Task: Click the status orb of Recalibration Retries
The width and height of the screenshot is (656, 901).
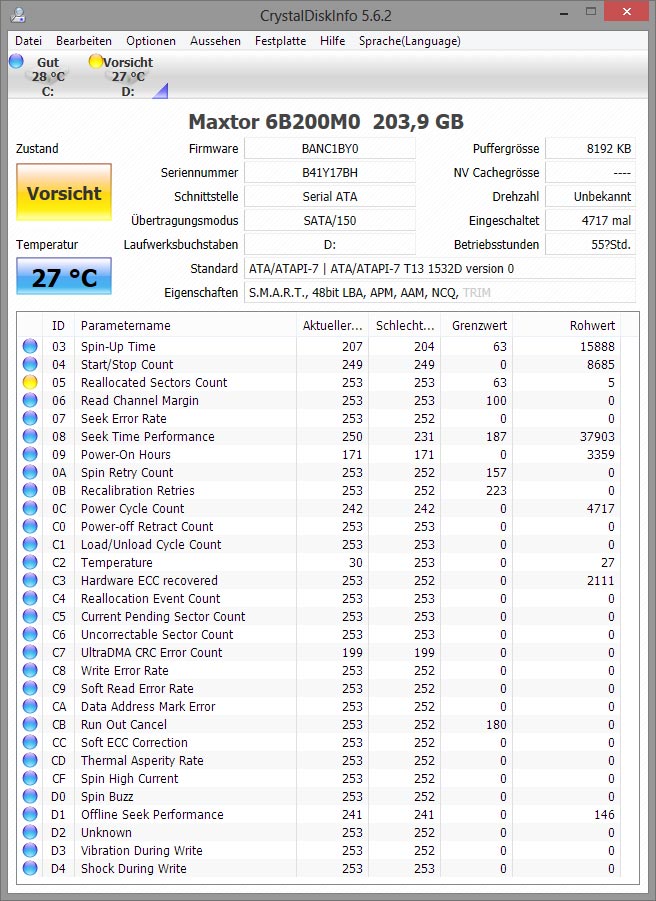Action: [x=30, y=490]
